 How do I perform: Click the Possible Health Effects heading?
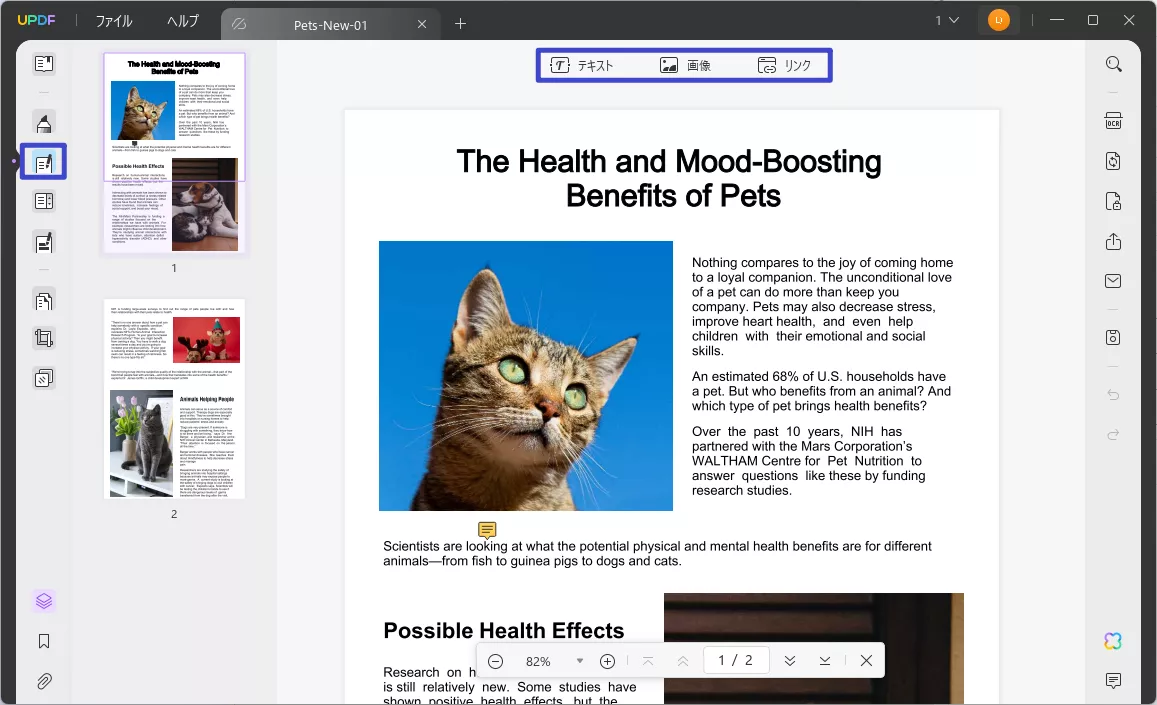[x=504, y=630]
